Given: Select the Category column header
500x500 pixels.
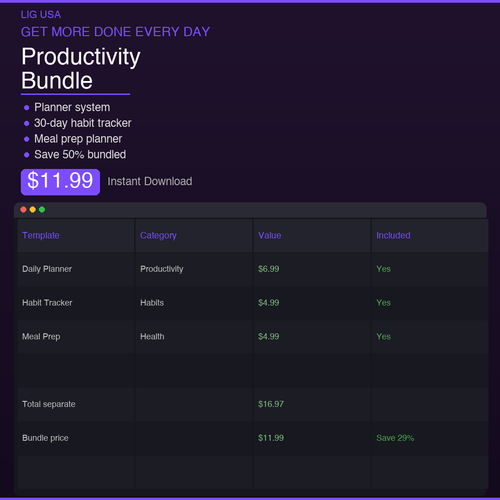Looking at the screenshot, I should [194, 235].
